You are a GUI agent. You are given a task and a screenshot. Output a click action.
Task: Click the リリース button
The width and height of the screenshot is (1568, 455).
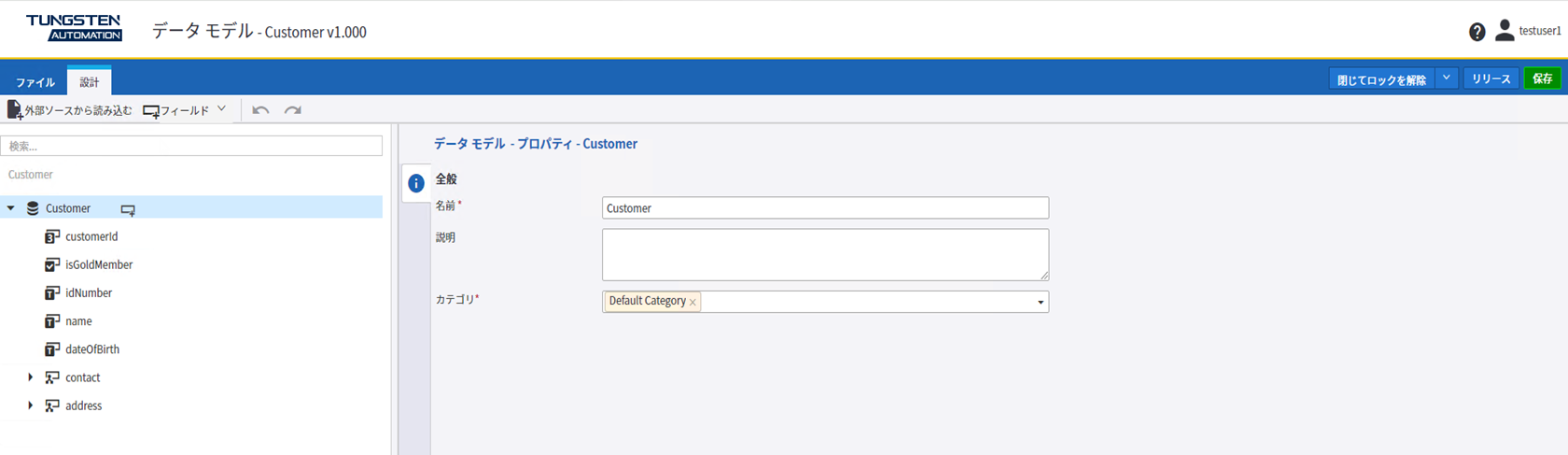click(x=1491, y=79)
